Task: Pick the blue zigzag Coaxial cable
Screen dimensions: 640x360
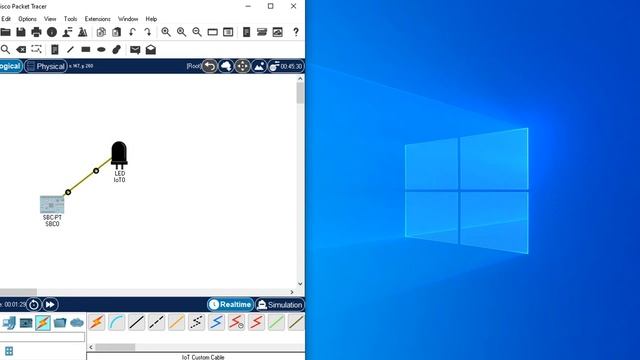Action: click(216, 322)
